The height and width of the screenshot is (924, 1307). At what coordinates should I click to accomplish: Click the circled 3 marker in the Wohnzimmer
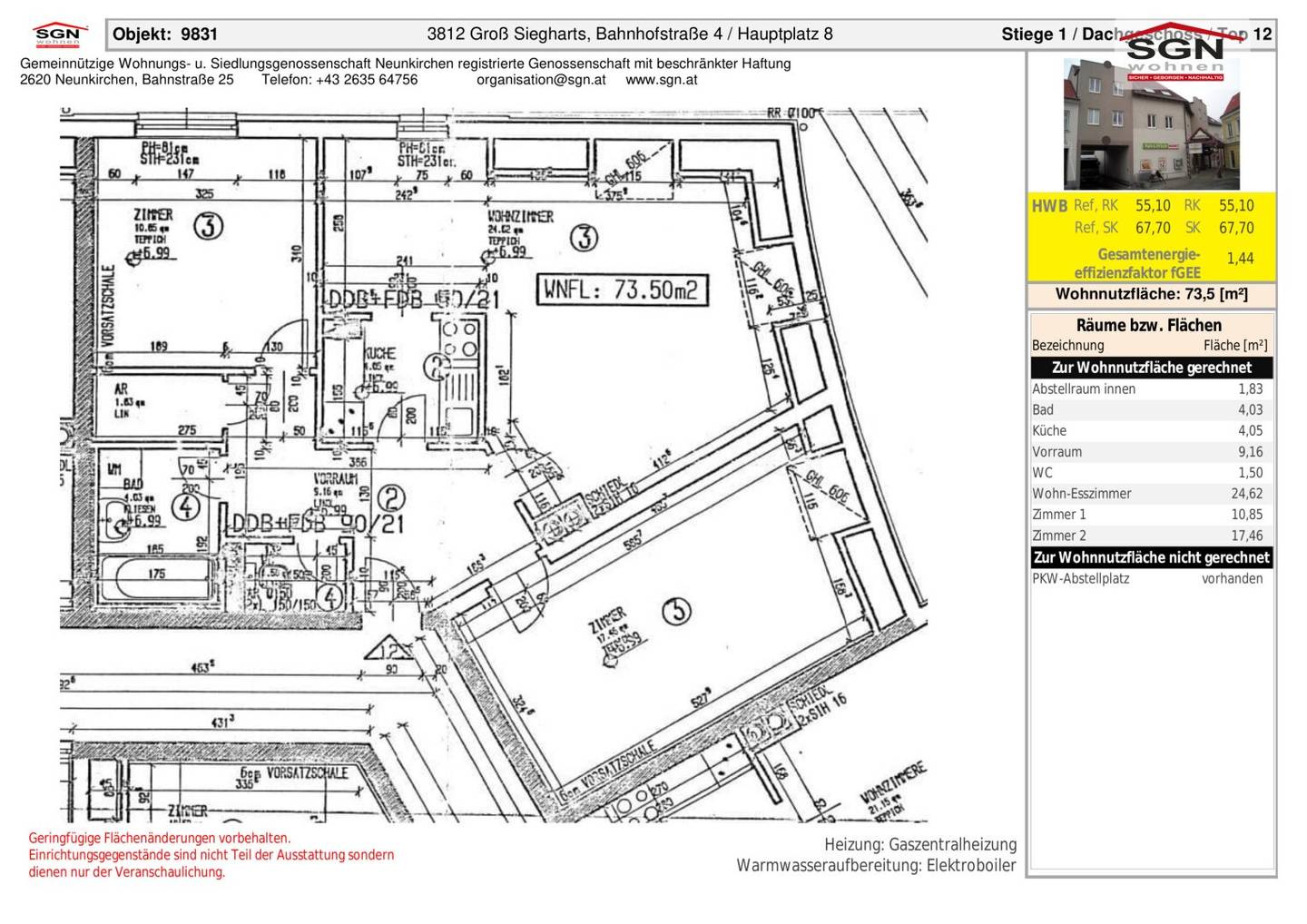click(585, 239)
